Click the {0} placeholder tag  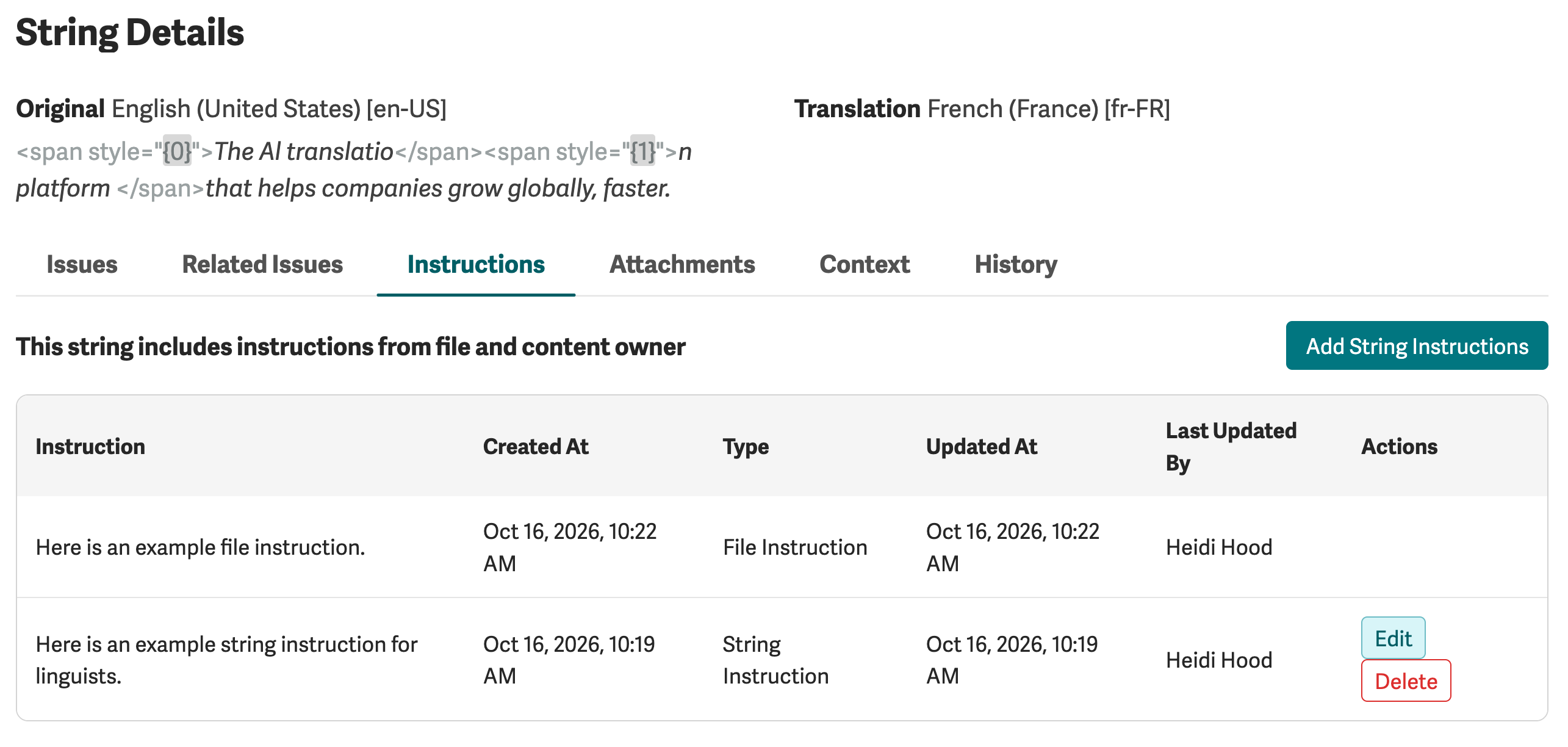pyautogui.click(x=177, y=151)
